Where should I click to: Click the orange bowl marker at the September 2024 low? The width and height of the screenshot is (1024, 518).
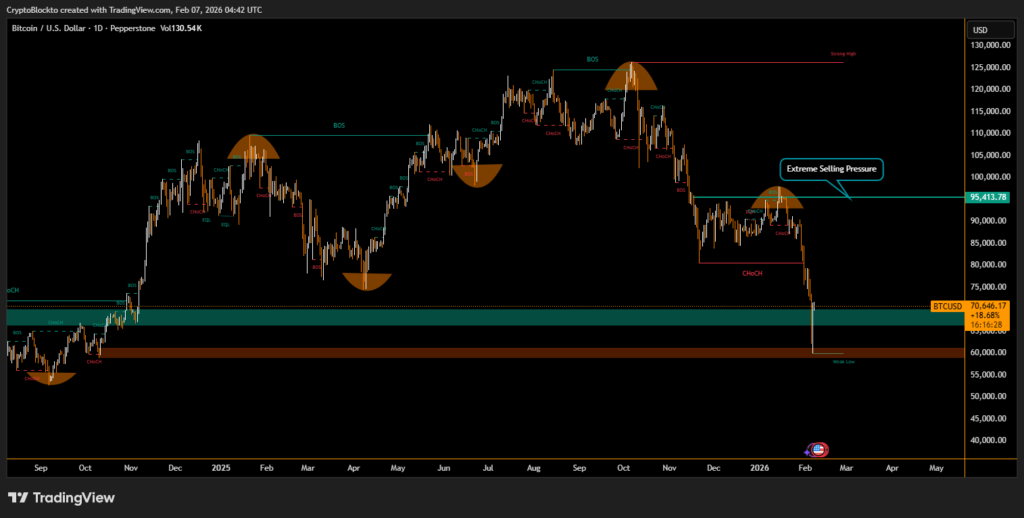click(x=50, y=377)
